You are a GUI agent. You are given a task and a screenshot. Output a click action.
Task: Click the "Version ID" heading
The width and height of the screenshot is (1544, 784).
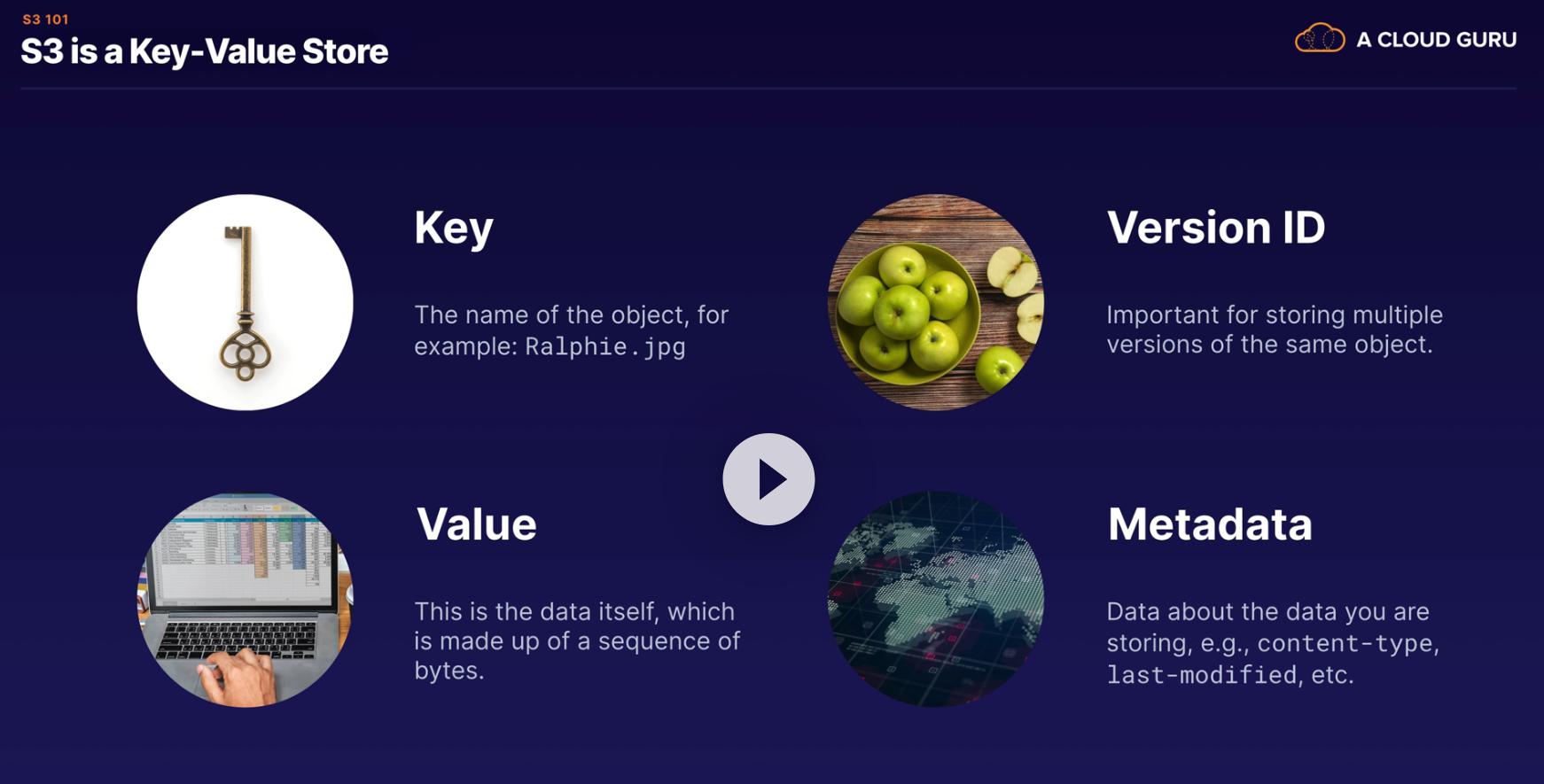[1215, 228]
